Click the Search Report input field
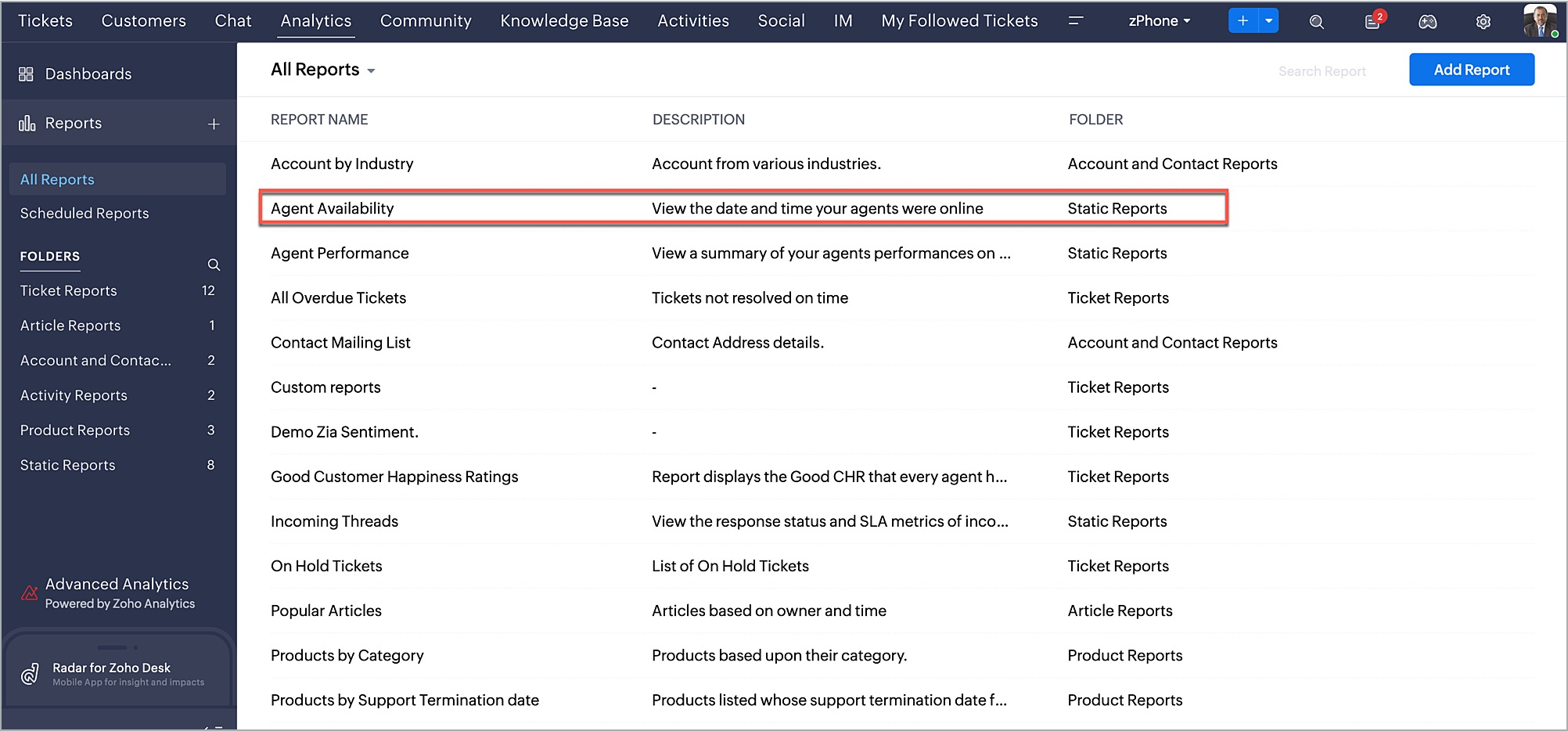This screenshot has height=731, width=1568. pos(1322,71)
